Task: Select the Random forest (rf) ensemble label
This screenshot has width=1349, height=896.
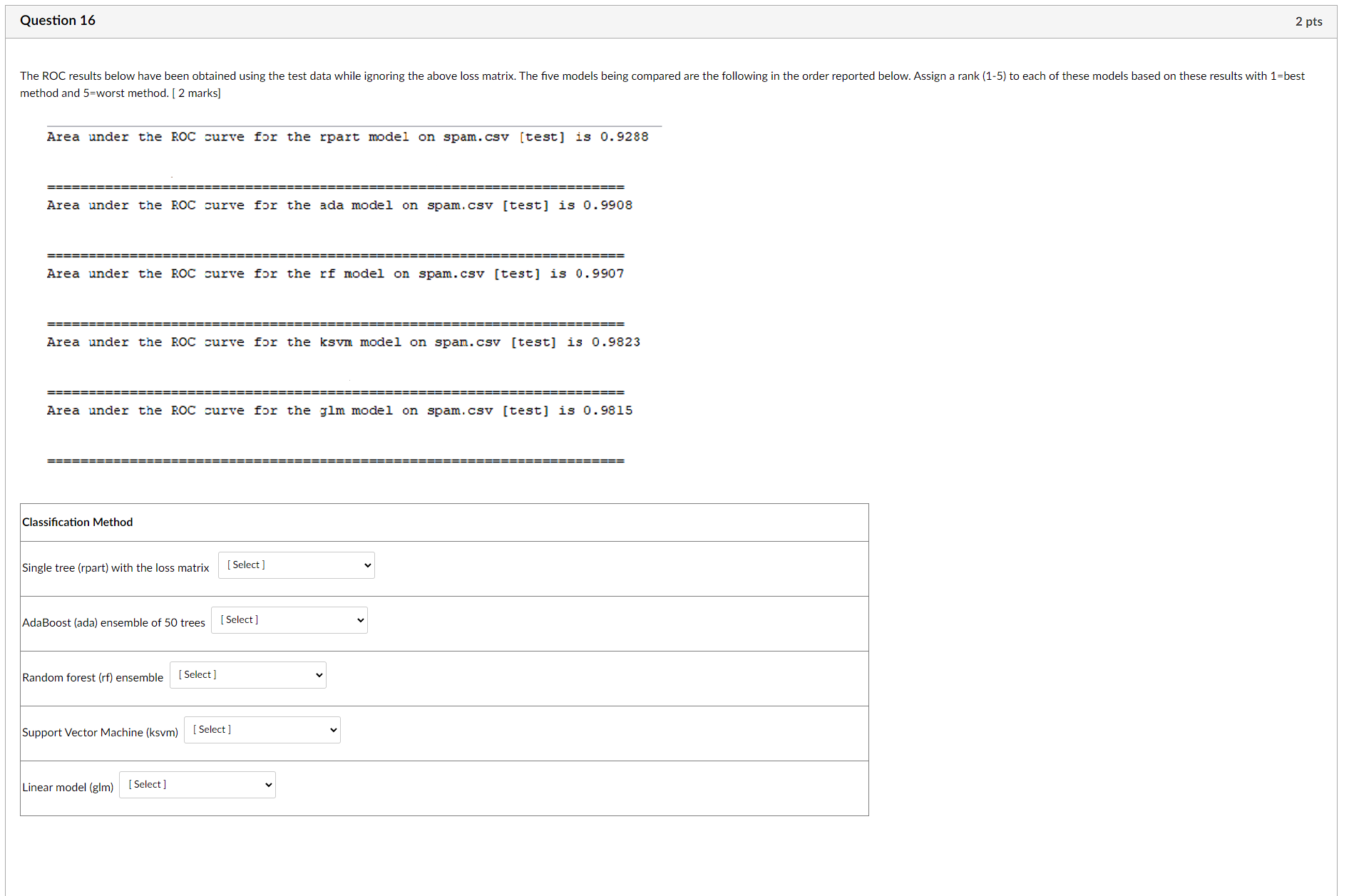Action: (93, 677)
